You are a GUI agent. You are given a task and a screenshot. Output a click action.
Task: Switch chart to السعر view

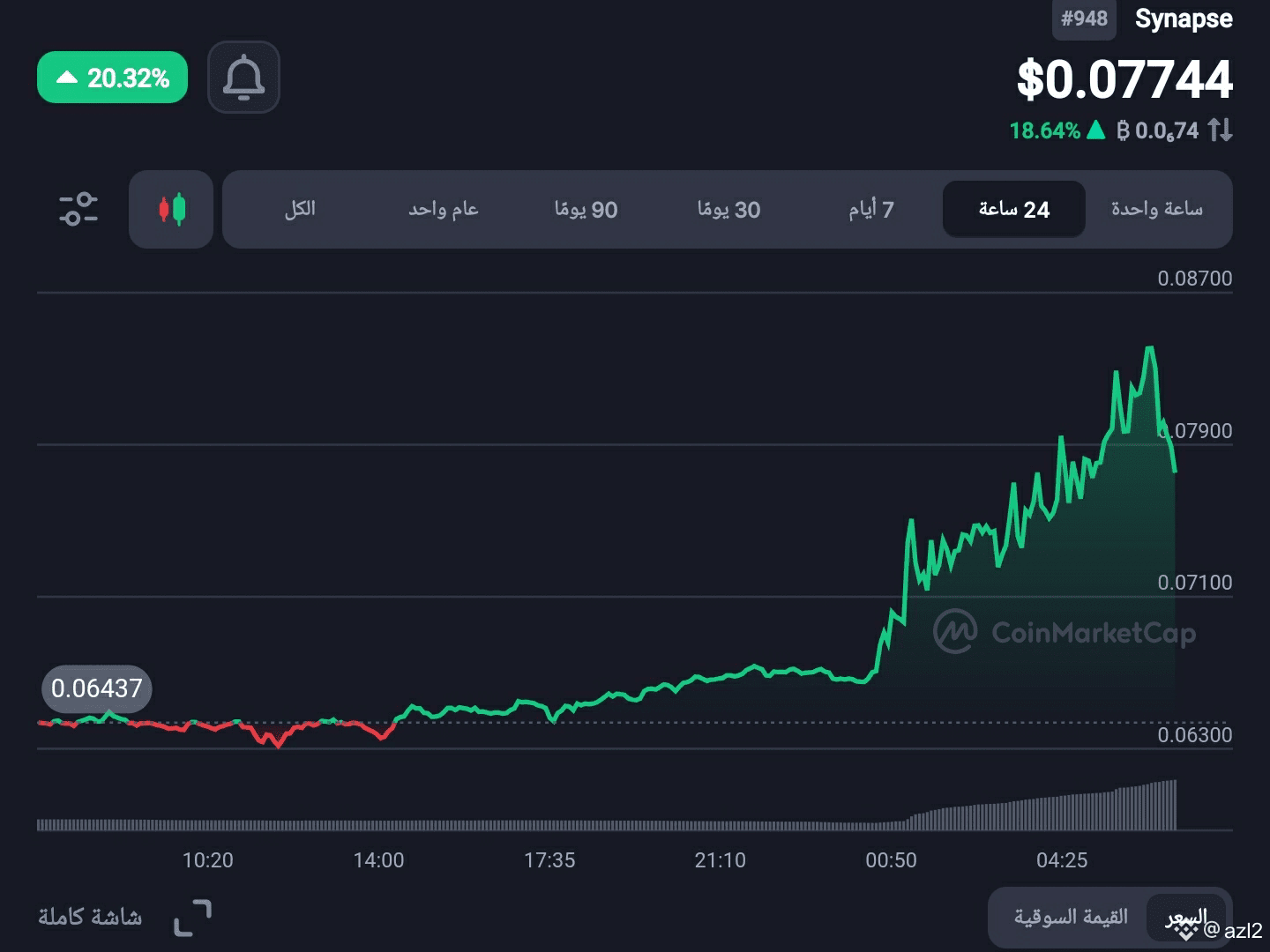(x=1185, y=917)
